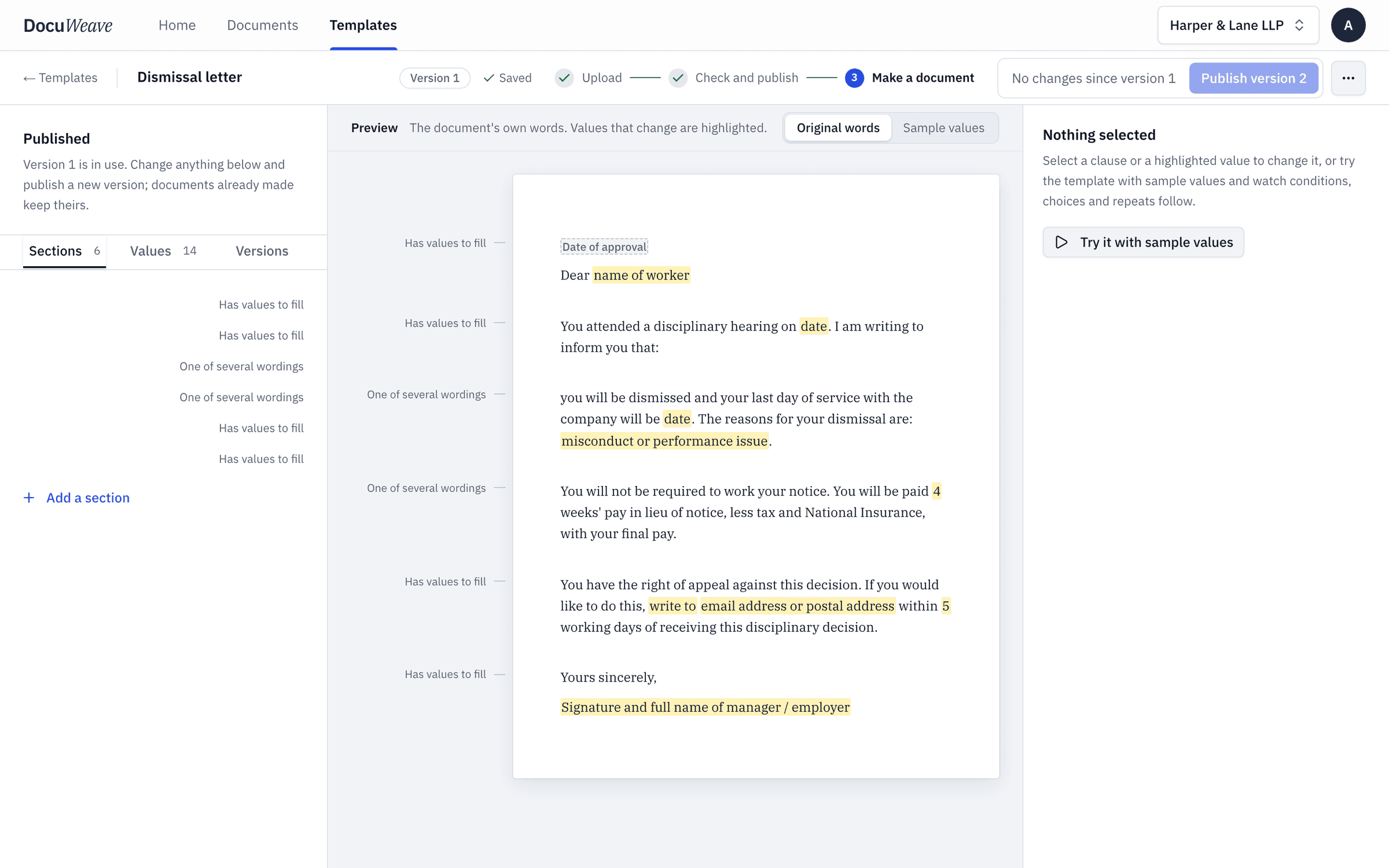Select the last day of service date value
The height and width of the screenshot is (868, 1389).
click(x=677, y=419)
